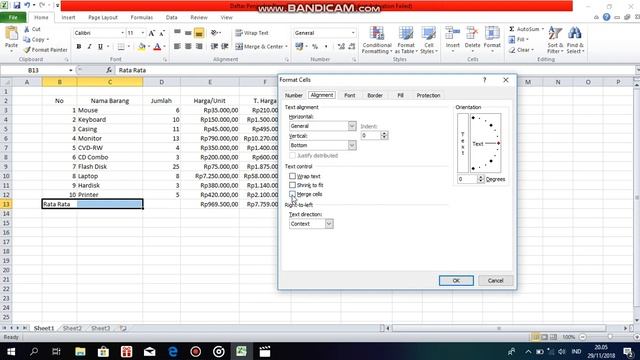Toggle Italic formatting button

(x=89, y=47)
